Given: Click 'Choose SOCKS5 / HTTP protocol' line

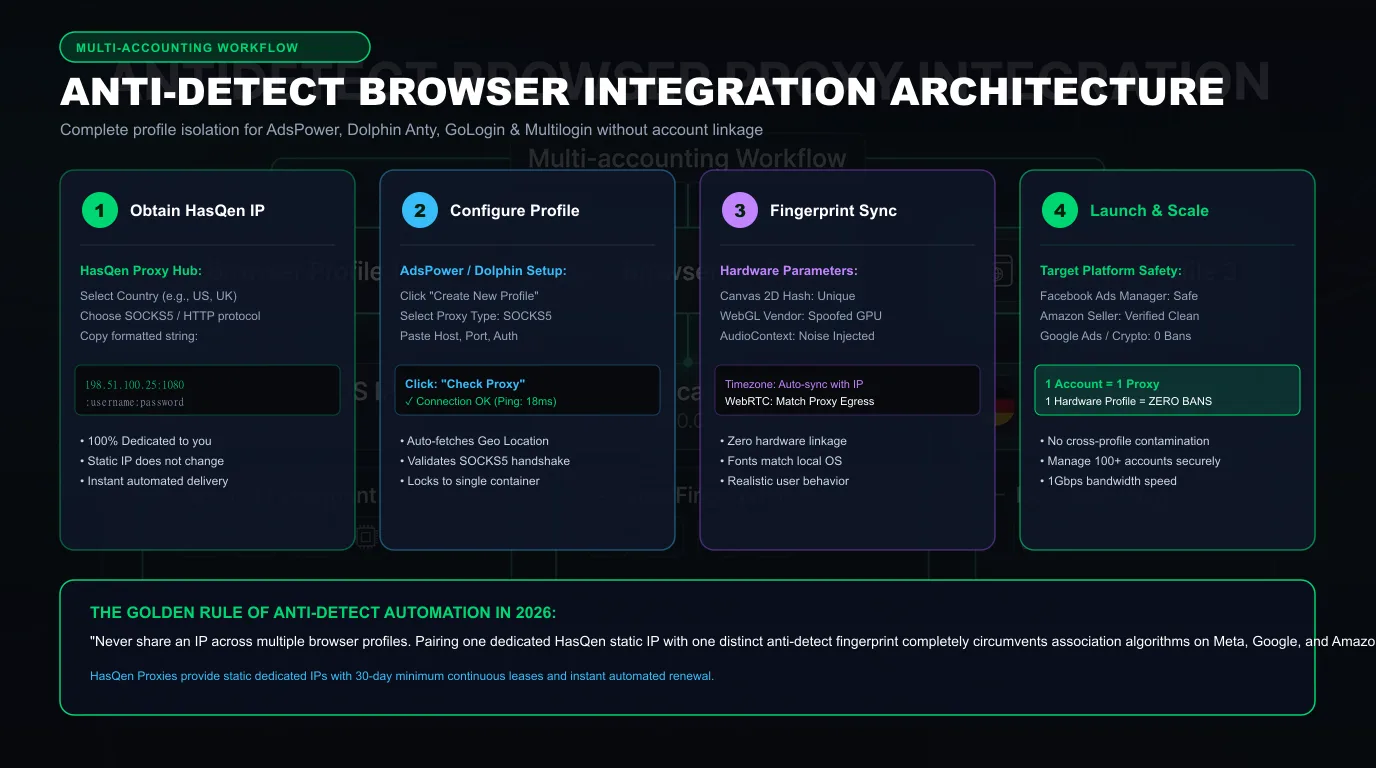Looking at the screenshot, I should (170, 316).
